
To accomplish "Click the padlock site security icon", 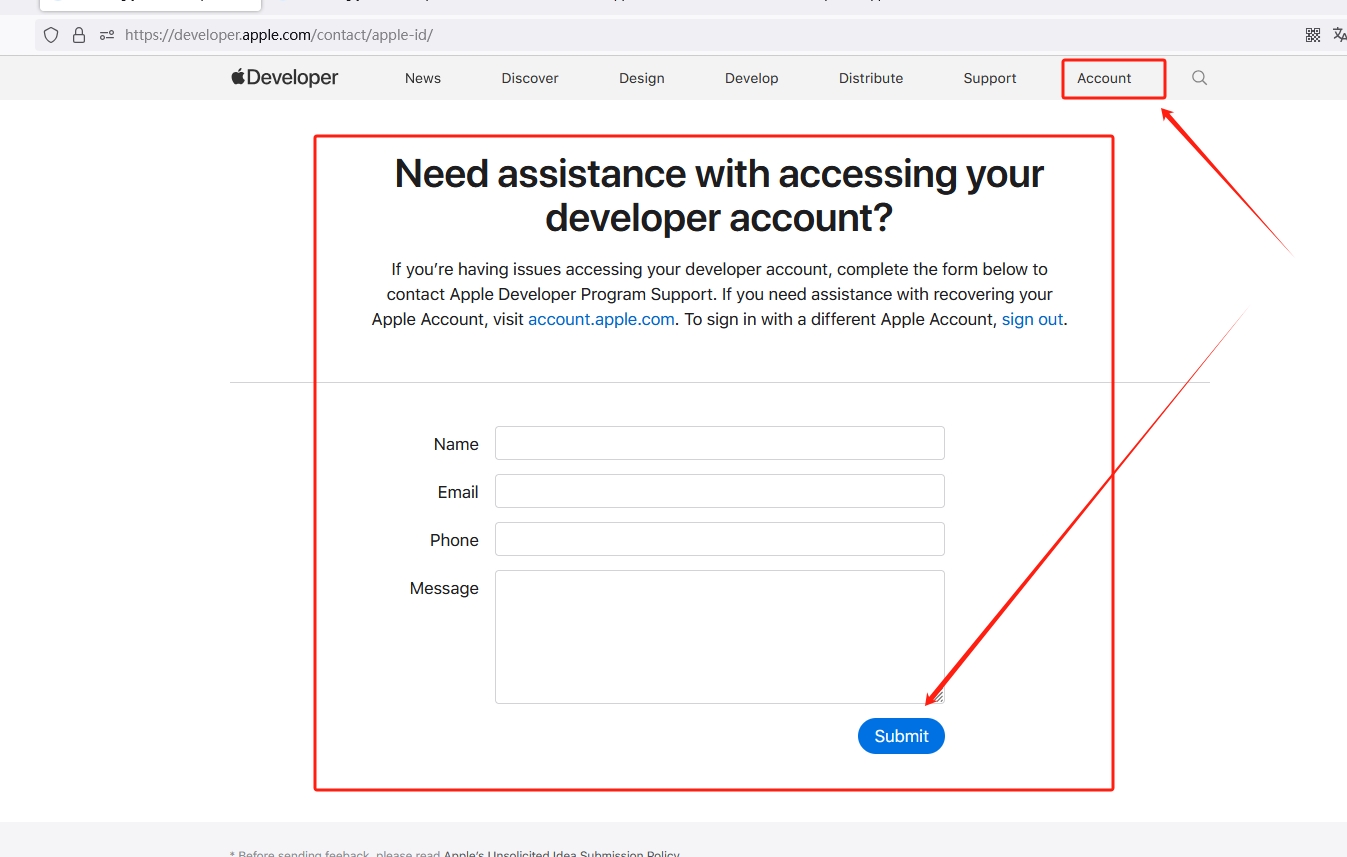I will [79, 35].
